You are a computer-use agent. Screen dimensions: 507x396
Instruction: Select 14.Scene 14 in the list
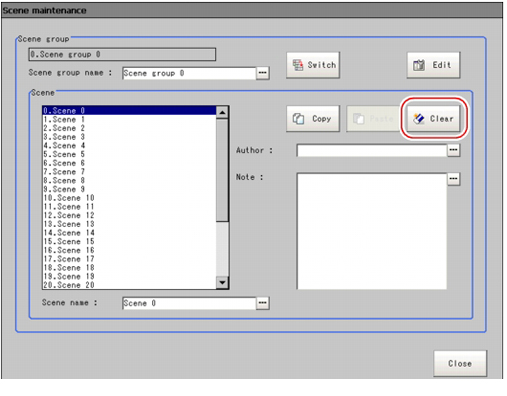point(129,232)
